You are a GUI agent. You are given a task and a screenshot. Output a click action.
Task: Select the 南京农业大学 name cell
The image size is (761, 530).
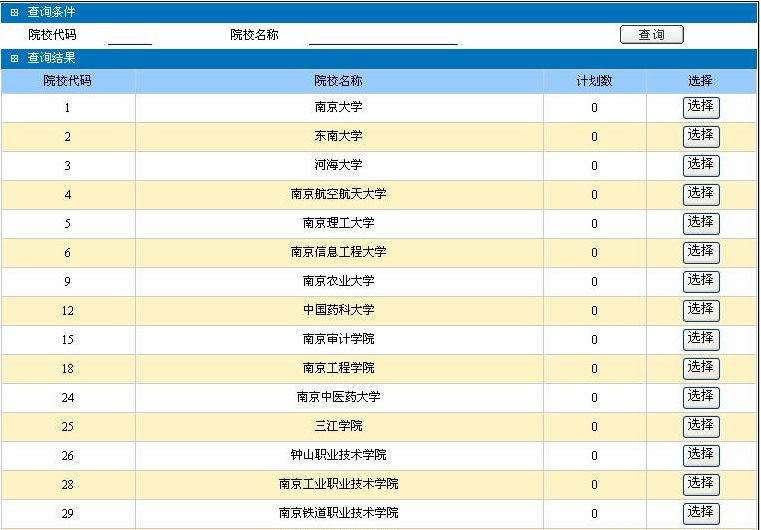pos(339,282)
